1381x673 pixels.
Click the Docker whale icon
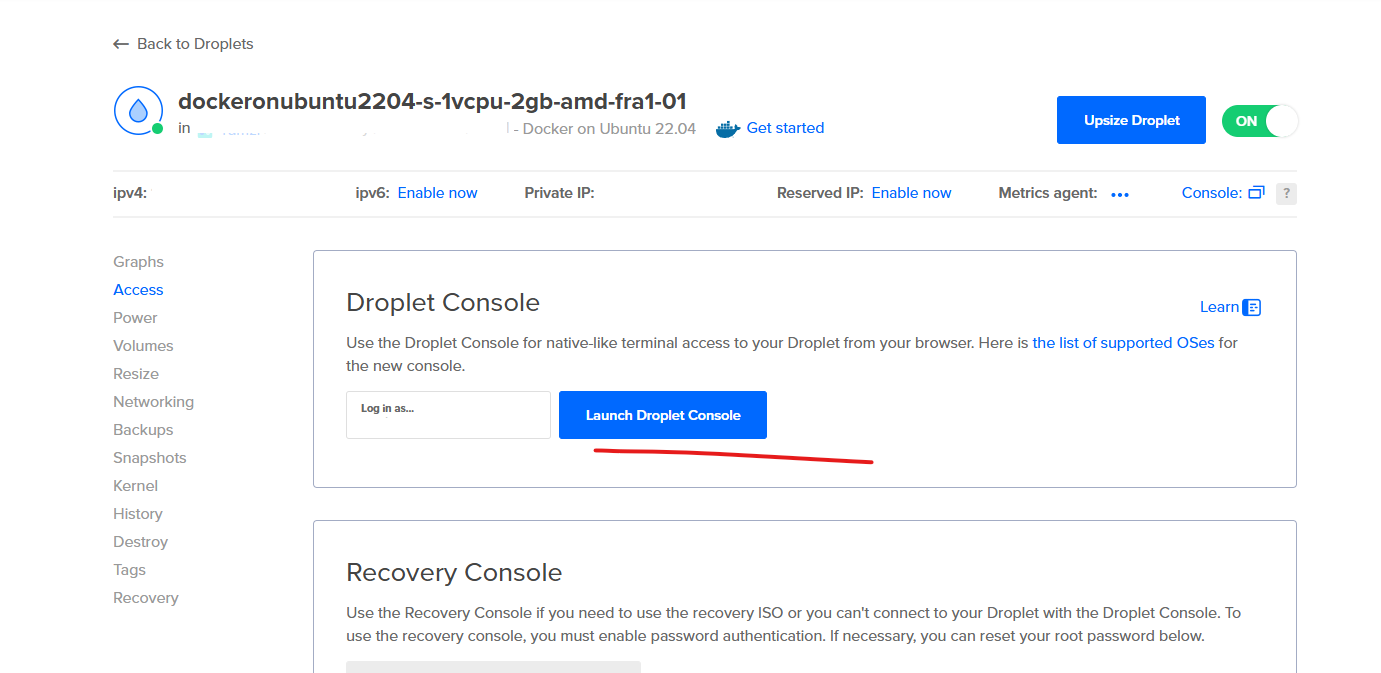pyautogui.click(x=728, y=128)
